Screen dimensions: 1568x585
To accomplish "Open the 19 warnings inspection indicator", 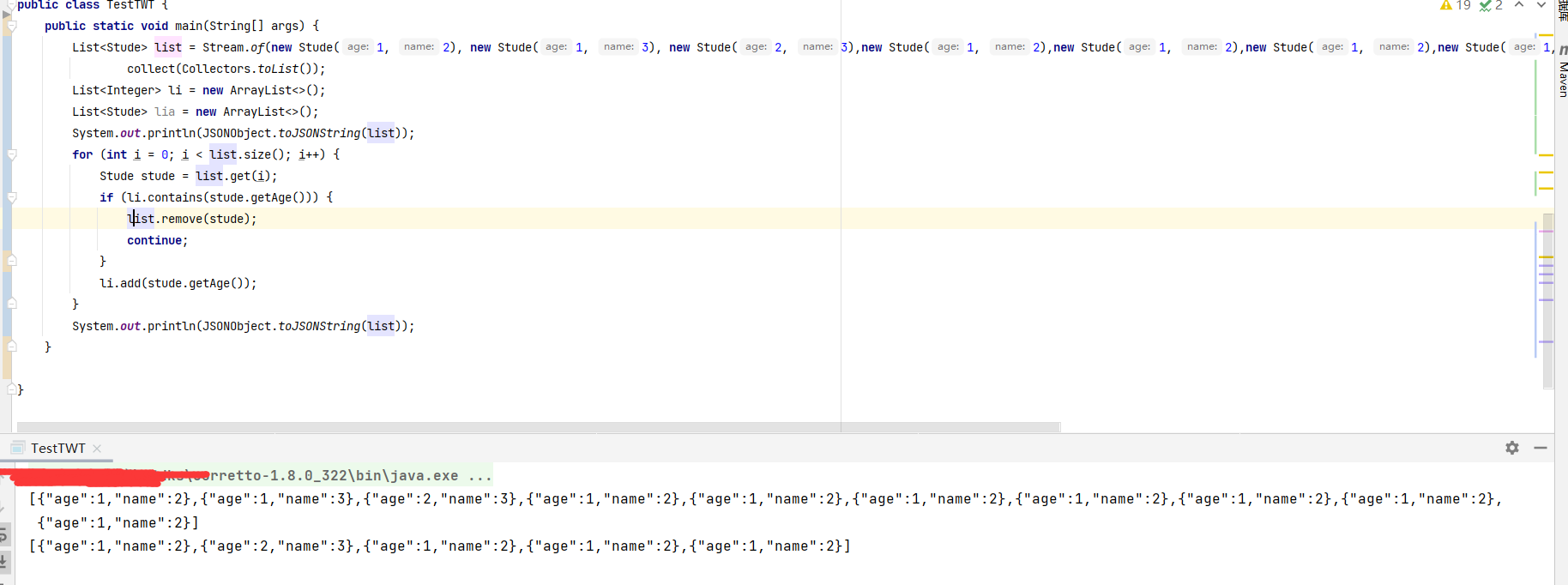I will [1455, 5].
